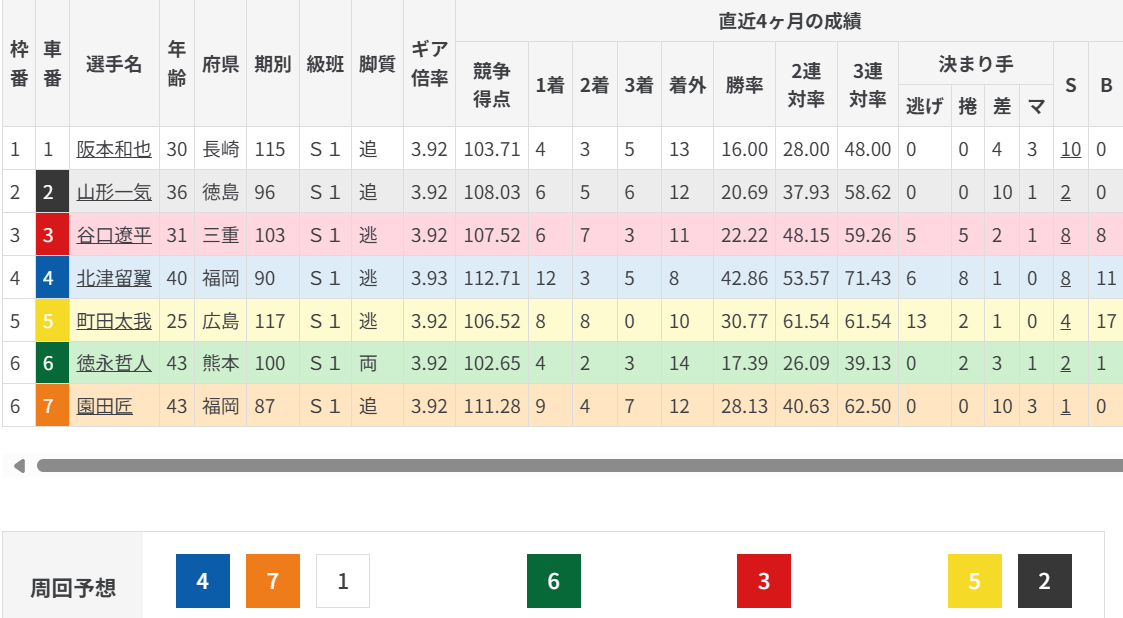Viewport: 1123px width, 618px height.
Task: Click yellow number 5 badge in 周回予想 row
Action: [975, 581]
